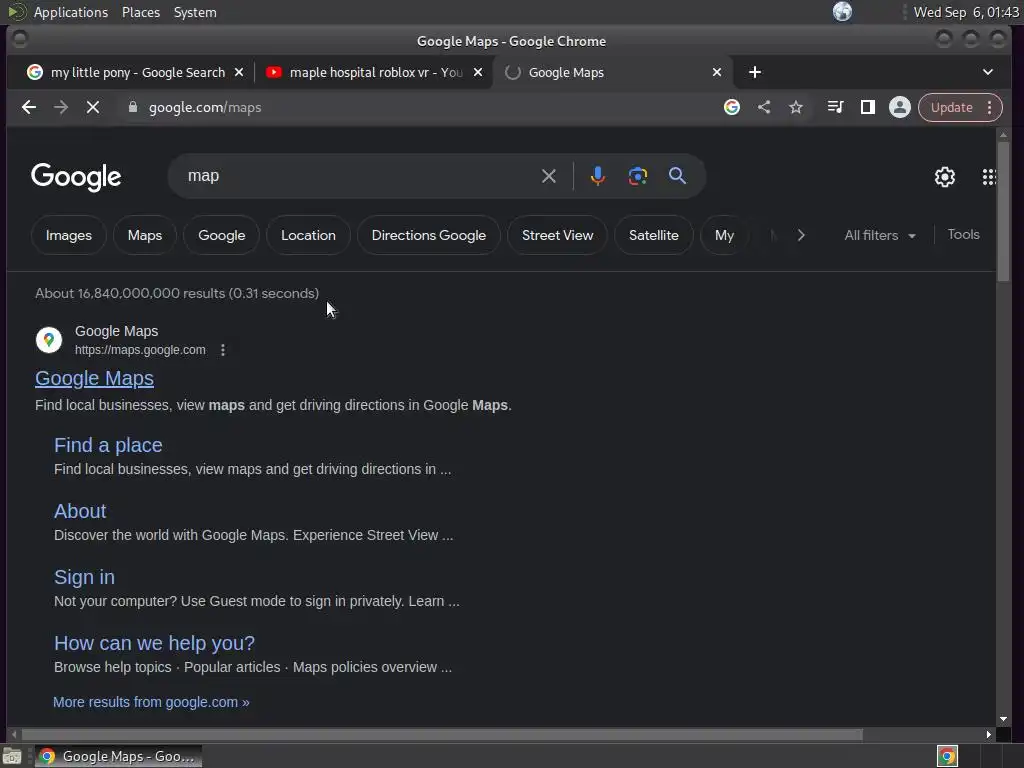This screenshot has width=1024, height=768.
Task: Click the https://maps.google.com result URL
Action: click(140, 350)
